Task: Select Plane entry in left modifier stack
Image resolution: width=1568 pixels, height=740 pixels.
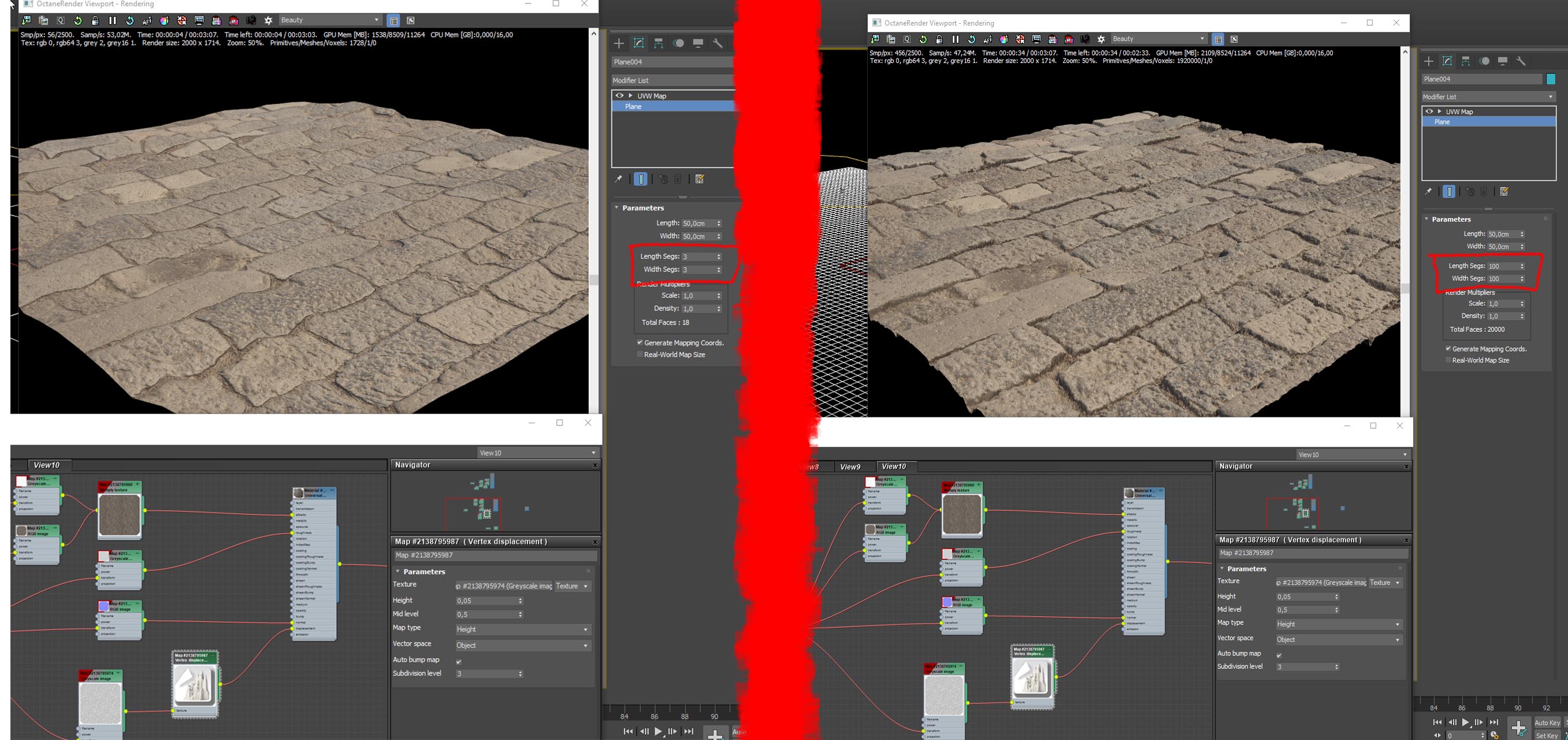Action: click(633, 106)
